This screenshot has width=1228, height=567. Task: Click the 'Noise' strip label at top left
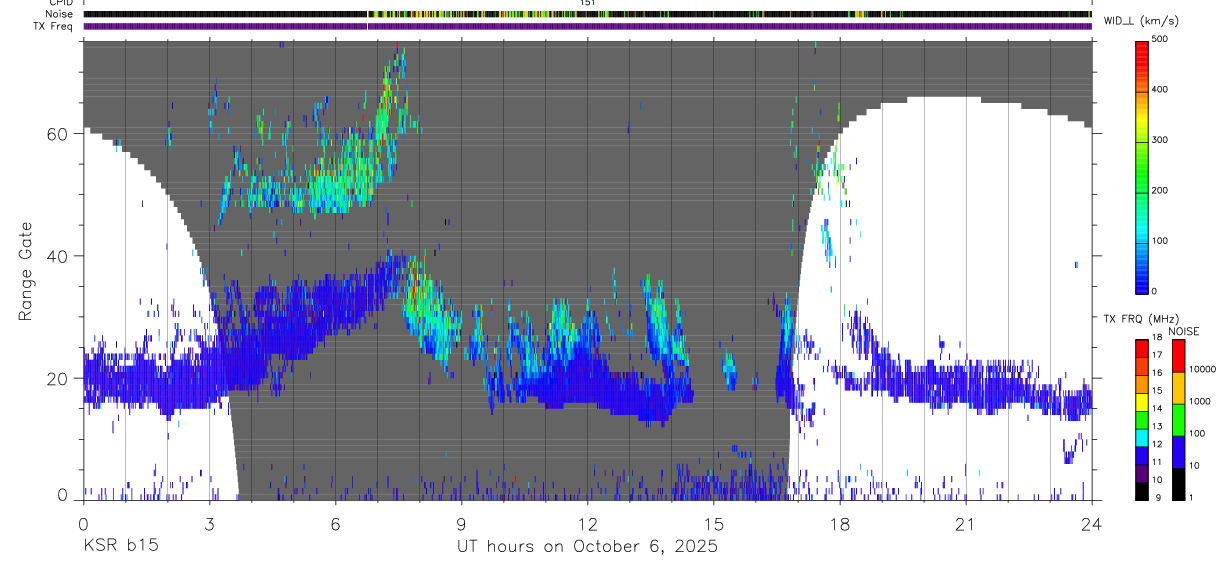click(x=58, y=14)
